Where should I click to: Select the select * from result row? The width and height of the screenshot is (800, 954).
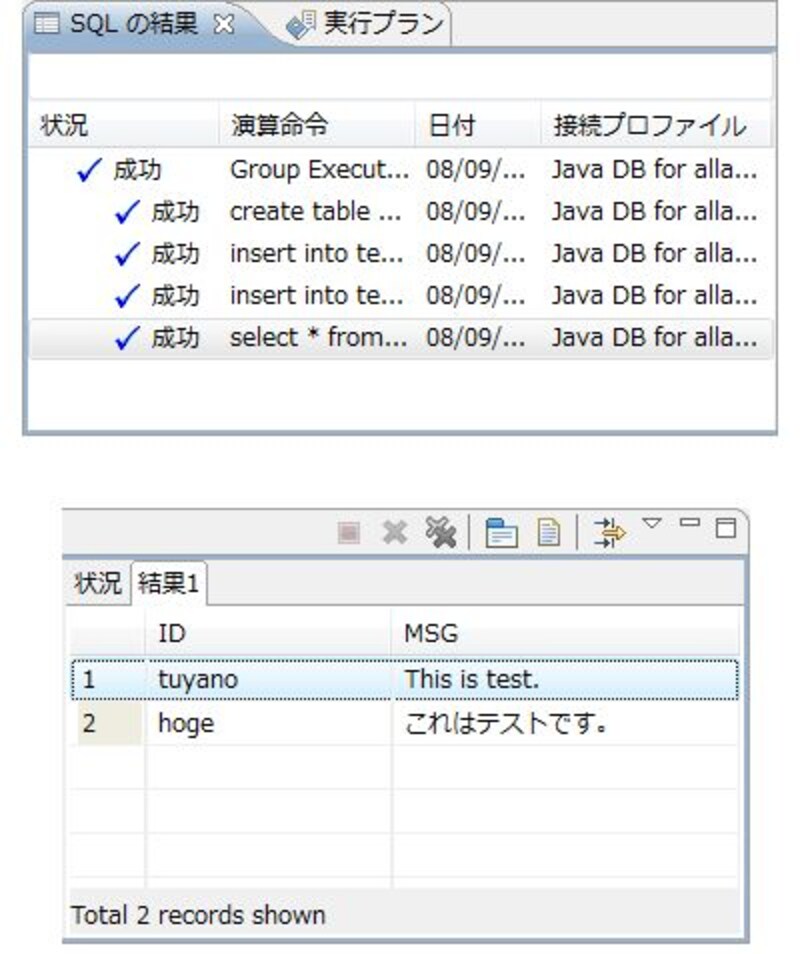click(318, 338)
